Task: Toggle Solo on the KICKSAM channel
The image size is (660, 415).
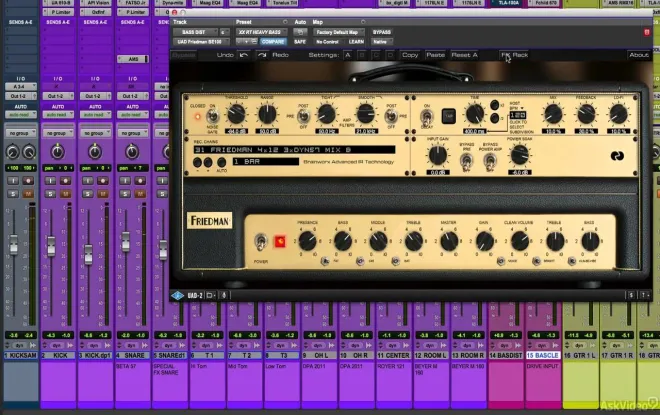Action: coord(13,194)
